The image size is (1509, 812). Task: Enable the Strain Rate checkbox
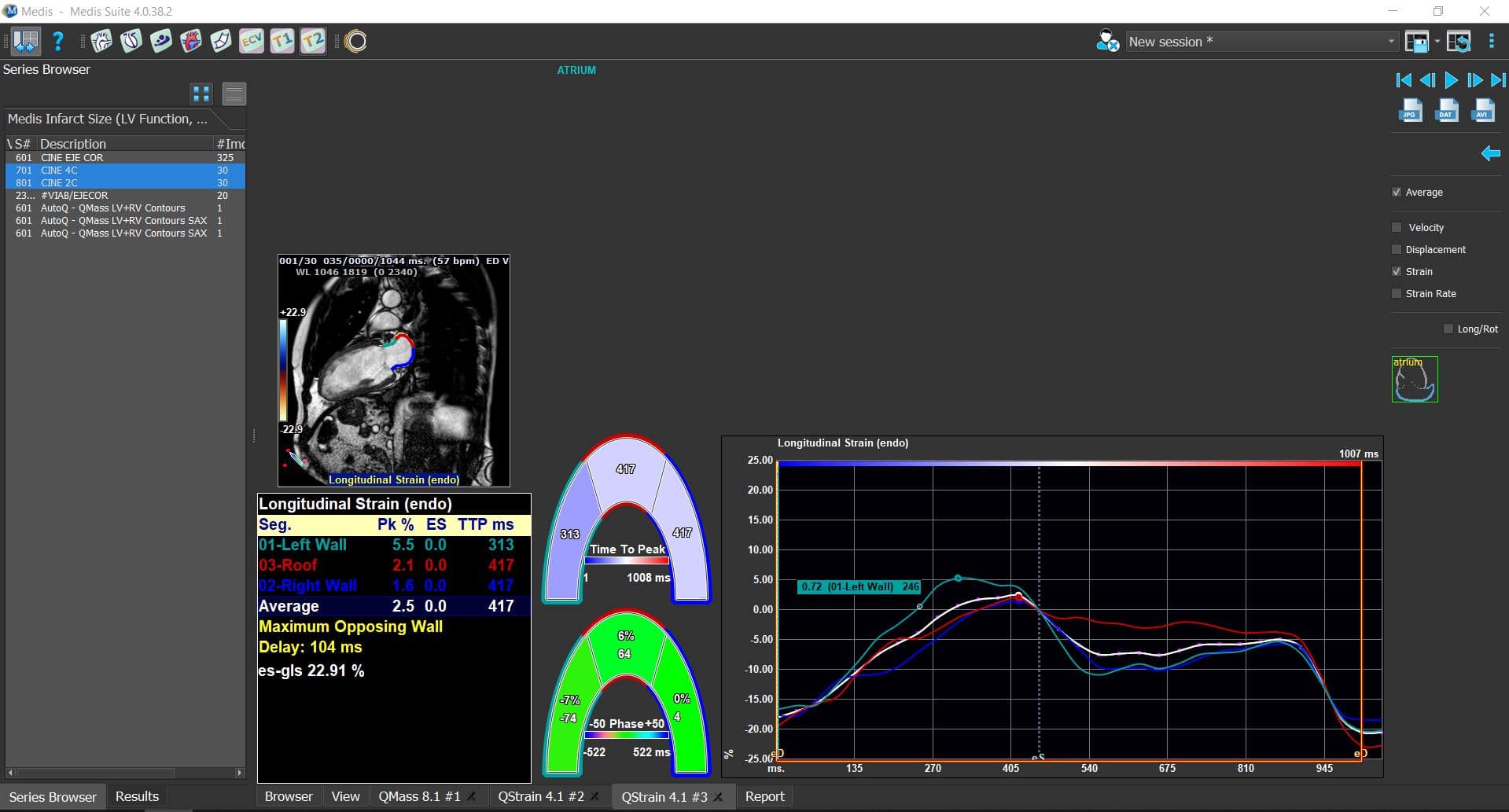point(1397,293)
